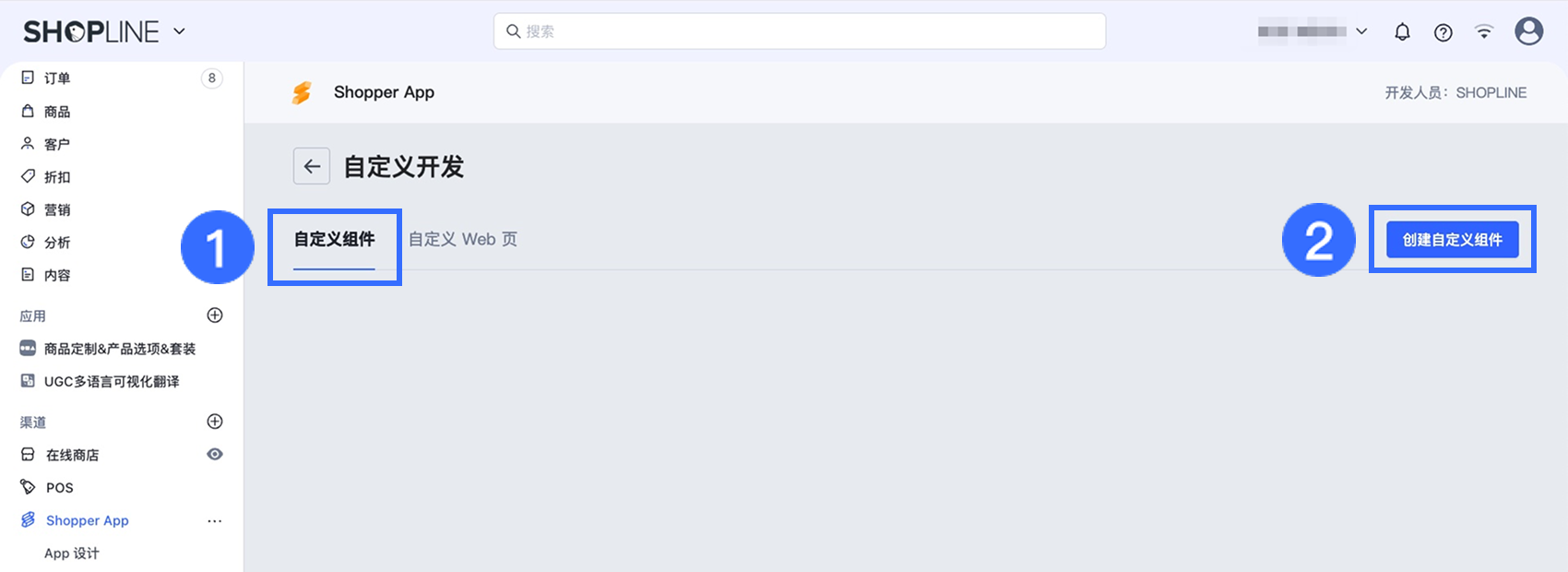Click the back arrow beside 自定义开发
Image resolution: width=1568 pixels, height=572 pixels.
(x=312, y=166)
